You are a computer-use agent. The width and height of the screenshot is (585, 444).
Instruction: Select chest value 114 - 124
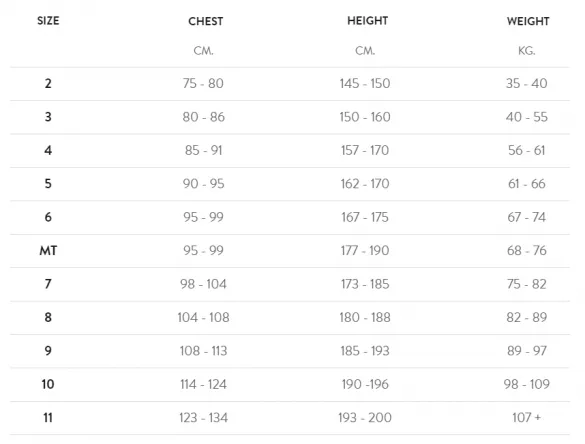coord(203,384)
